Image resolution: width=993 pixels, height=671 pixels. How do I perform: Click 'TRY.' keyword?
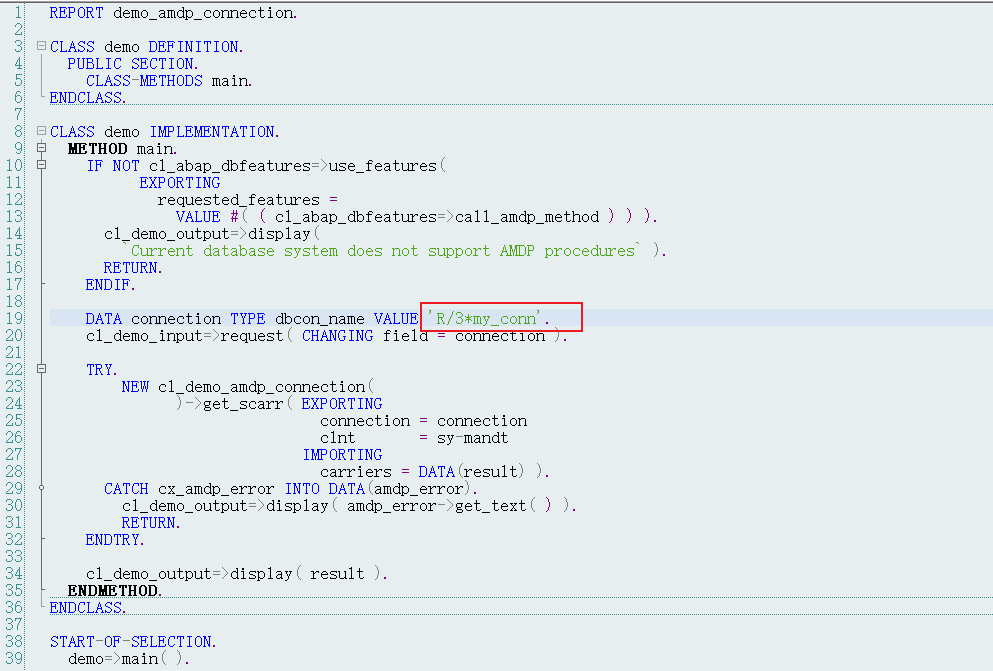point(101,370)
